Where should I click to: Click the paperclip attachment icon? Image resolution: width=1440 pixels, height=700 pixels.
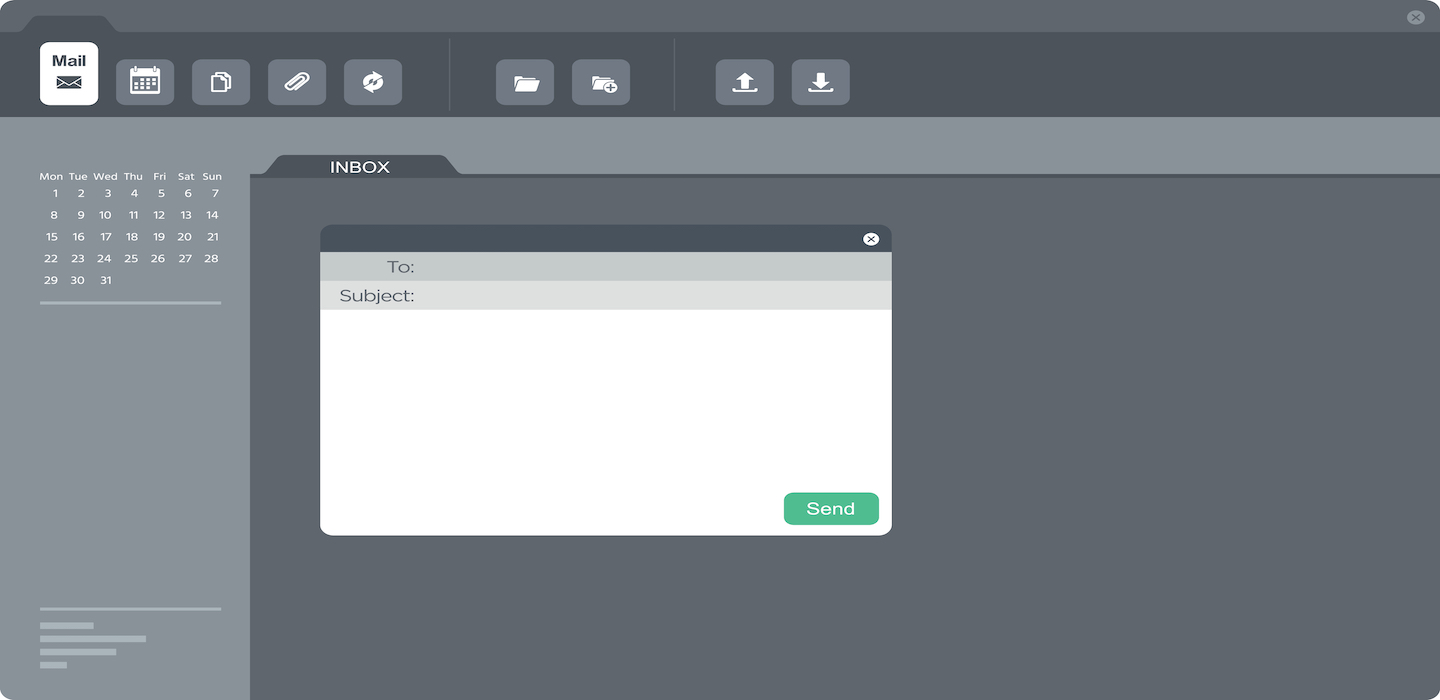click(297, 82)
